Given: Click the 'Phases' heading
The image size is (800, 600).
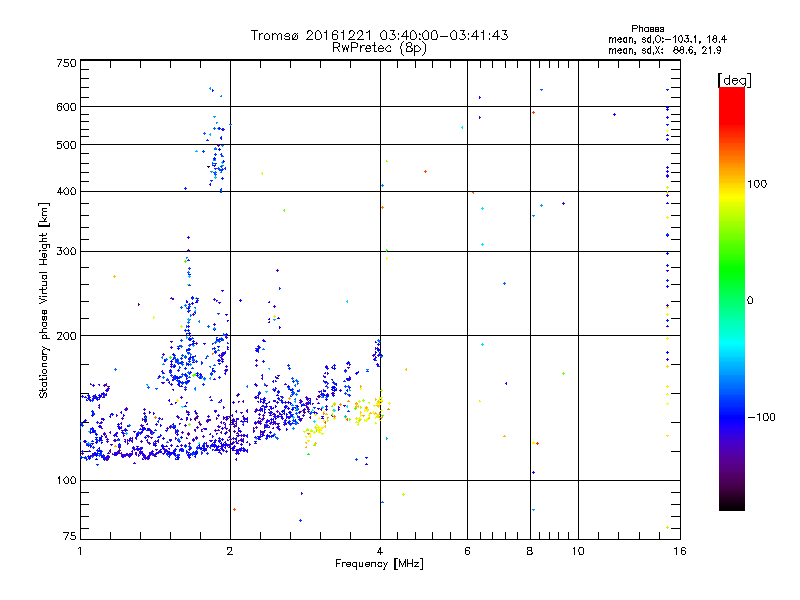Looking at the screenshot, I should tap(647, 29).
